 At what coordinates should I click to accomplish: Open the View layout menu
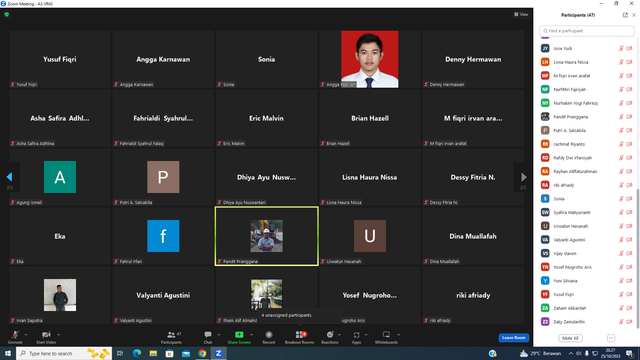click(x=521, y=14)
